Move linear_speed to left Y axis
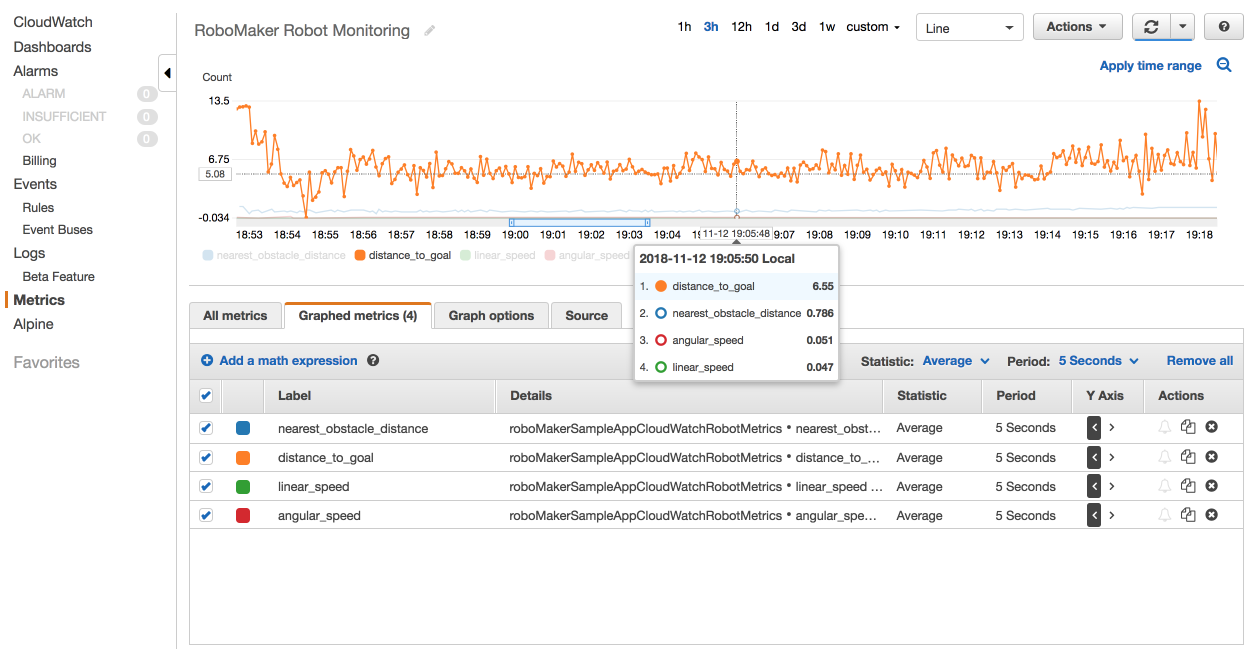 (1094, 486)
